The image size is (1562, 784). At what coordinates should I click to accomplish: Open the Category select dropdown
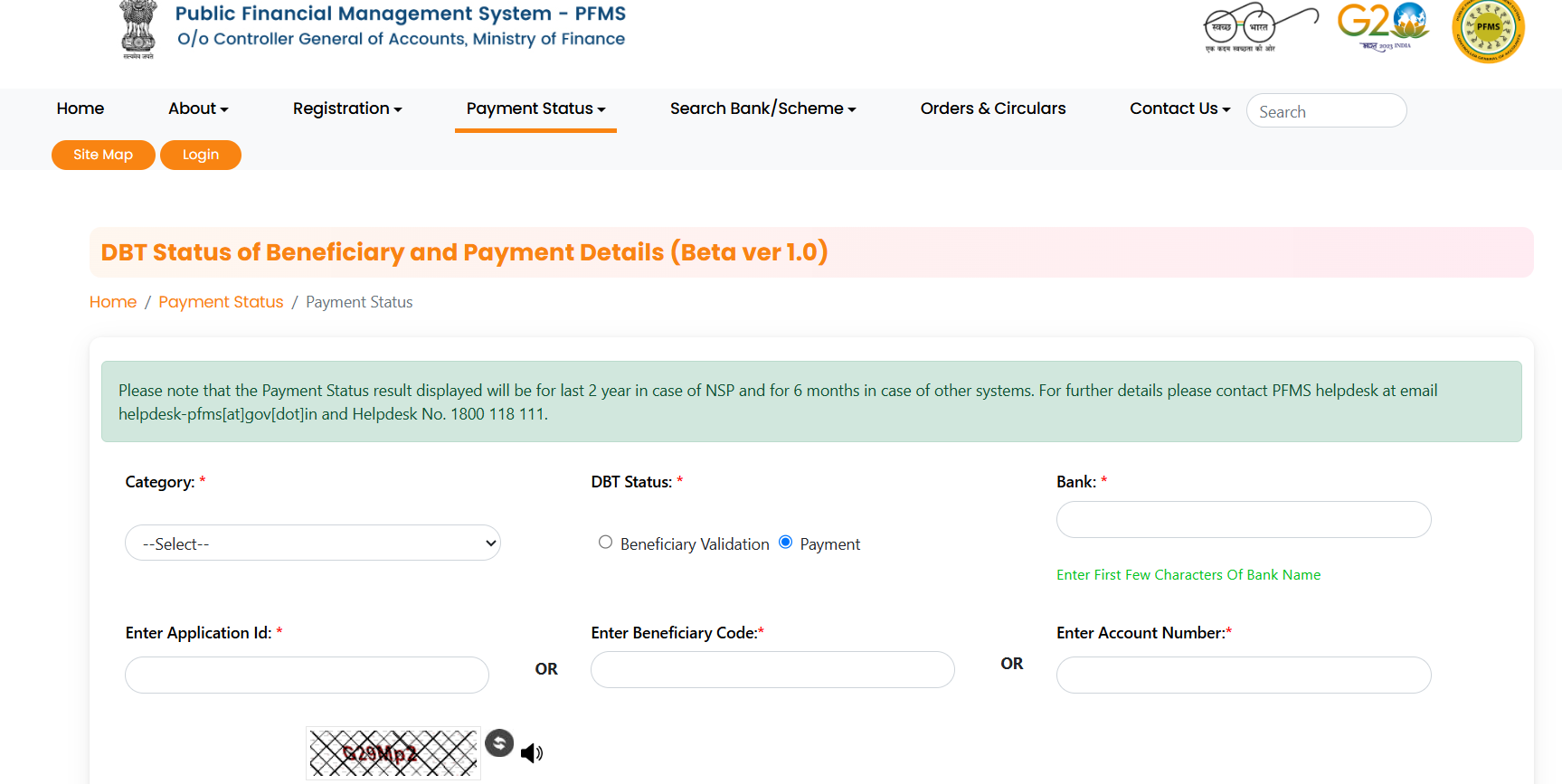[x=313, y=543]
